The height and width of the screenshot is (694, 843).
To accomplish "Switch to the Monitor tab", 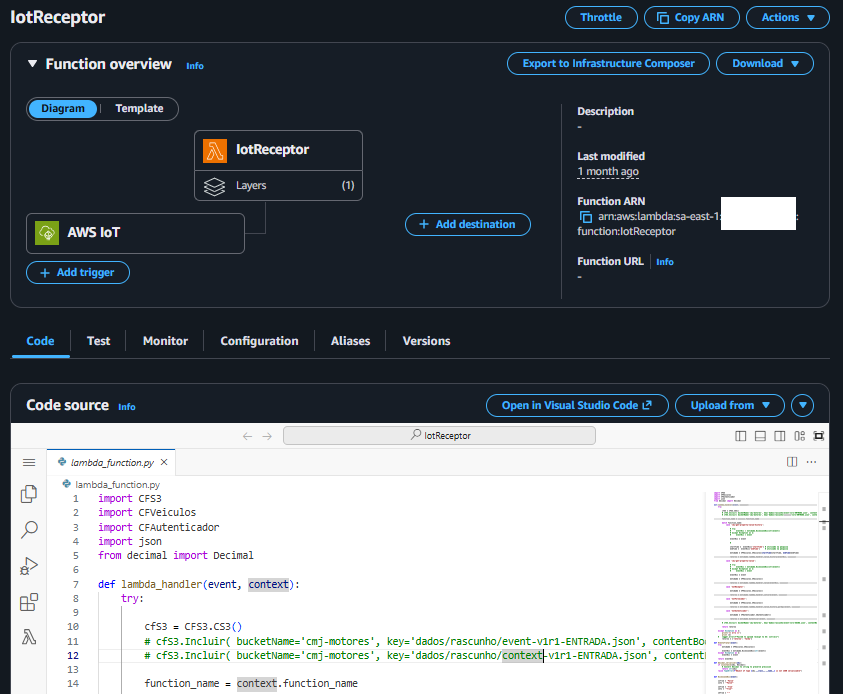I will click(165, 341).
